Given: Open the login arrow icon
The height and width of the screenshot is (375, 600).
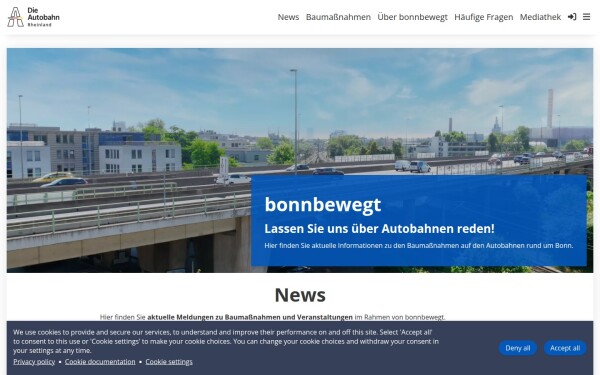Looking at the screenshot, I should tap(572, 17).
